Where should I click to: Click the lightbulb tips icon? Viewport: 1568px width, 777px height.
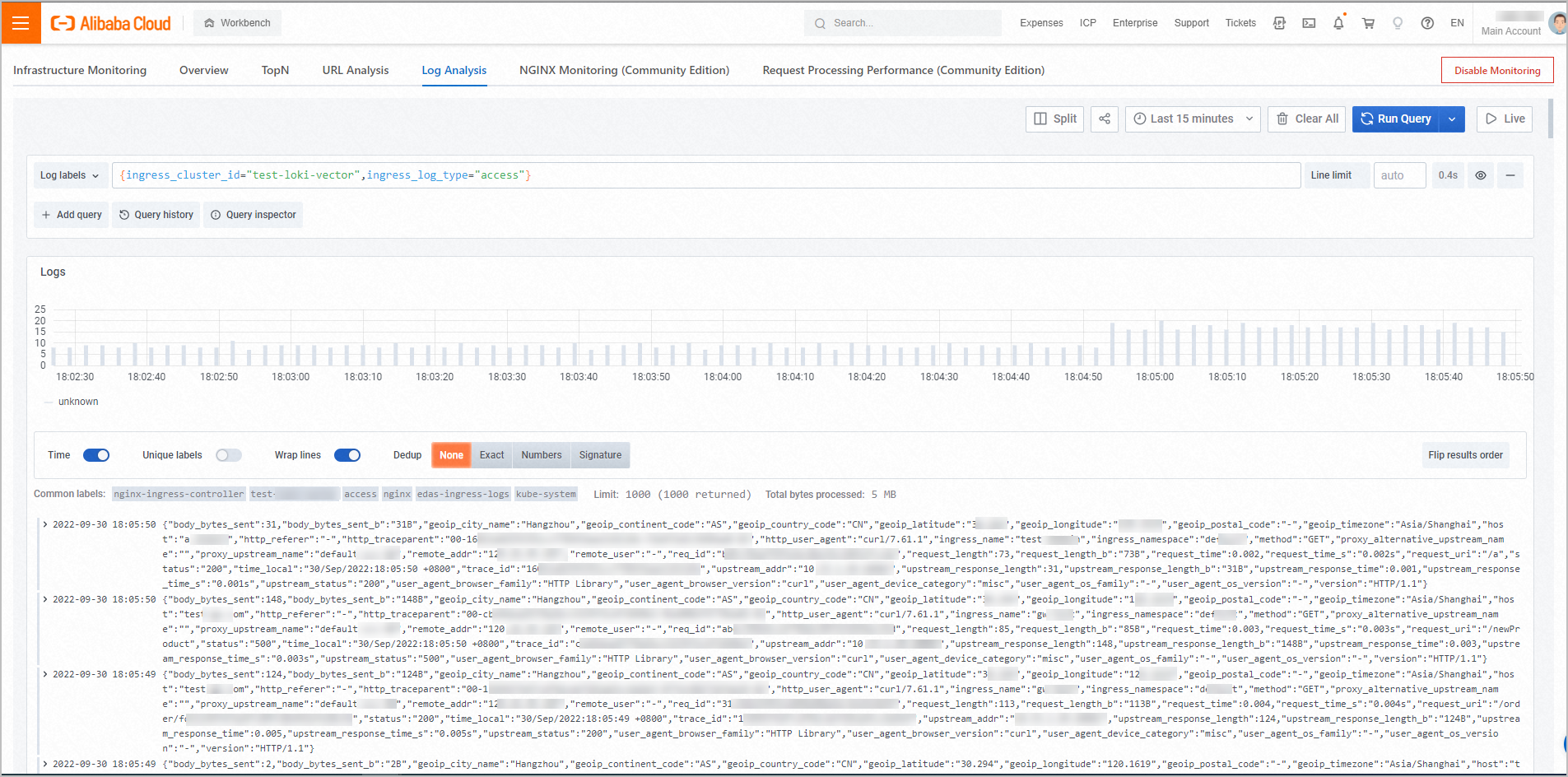[x=1398, y=23]
